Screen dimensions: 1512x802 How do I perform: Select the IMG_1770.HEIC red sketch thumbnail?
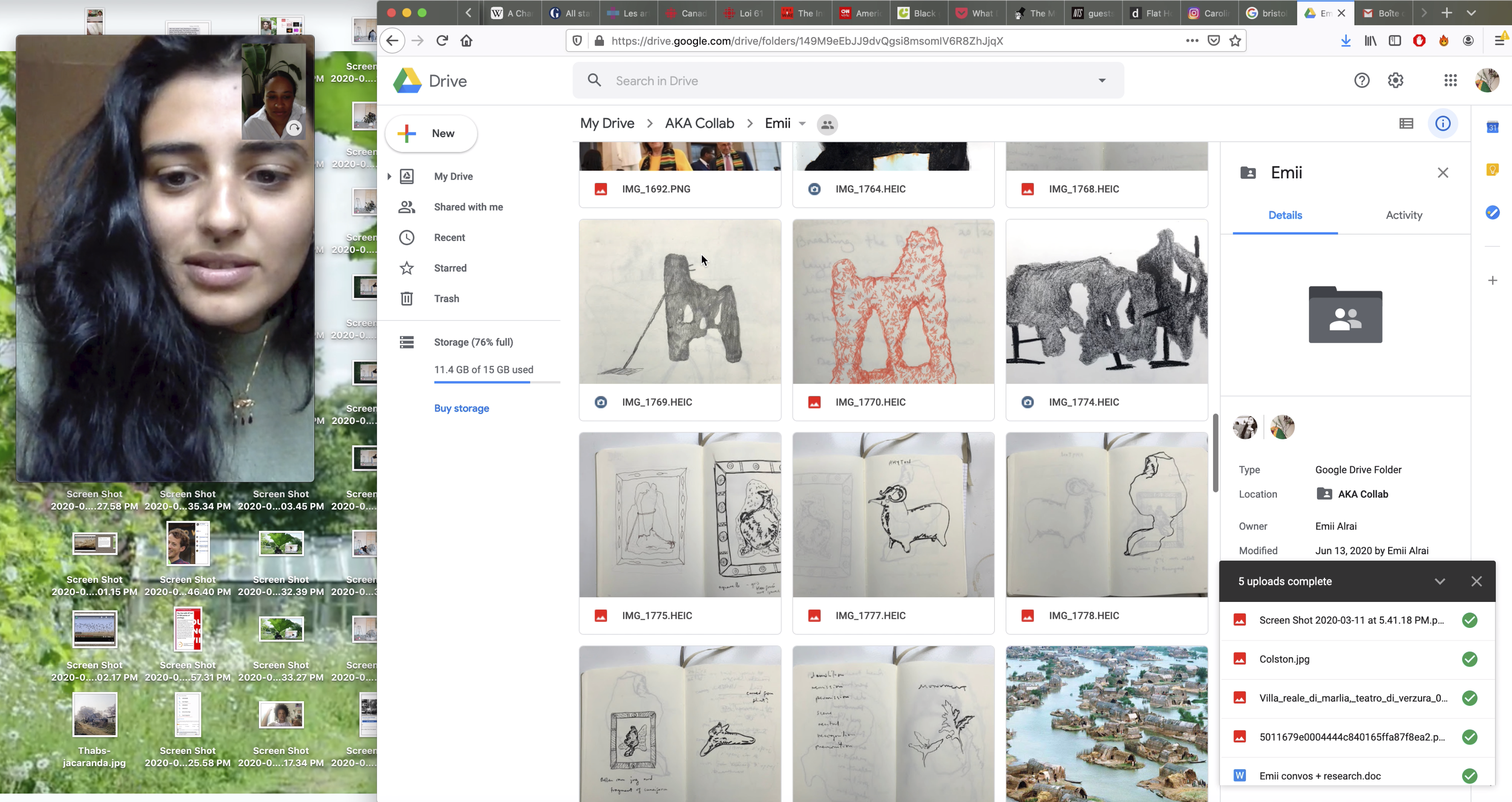(893, 301)
